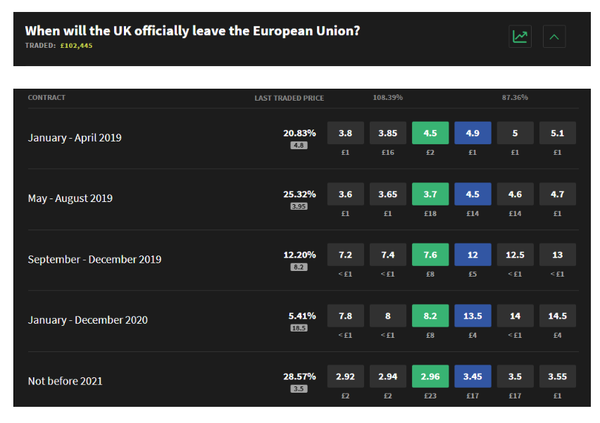Click blue 3.45 price for Not before 2021
This screenshot has width=600, height=423.
click(473, 377)
